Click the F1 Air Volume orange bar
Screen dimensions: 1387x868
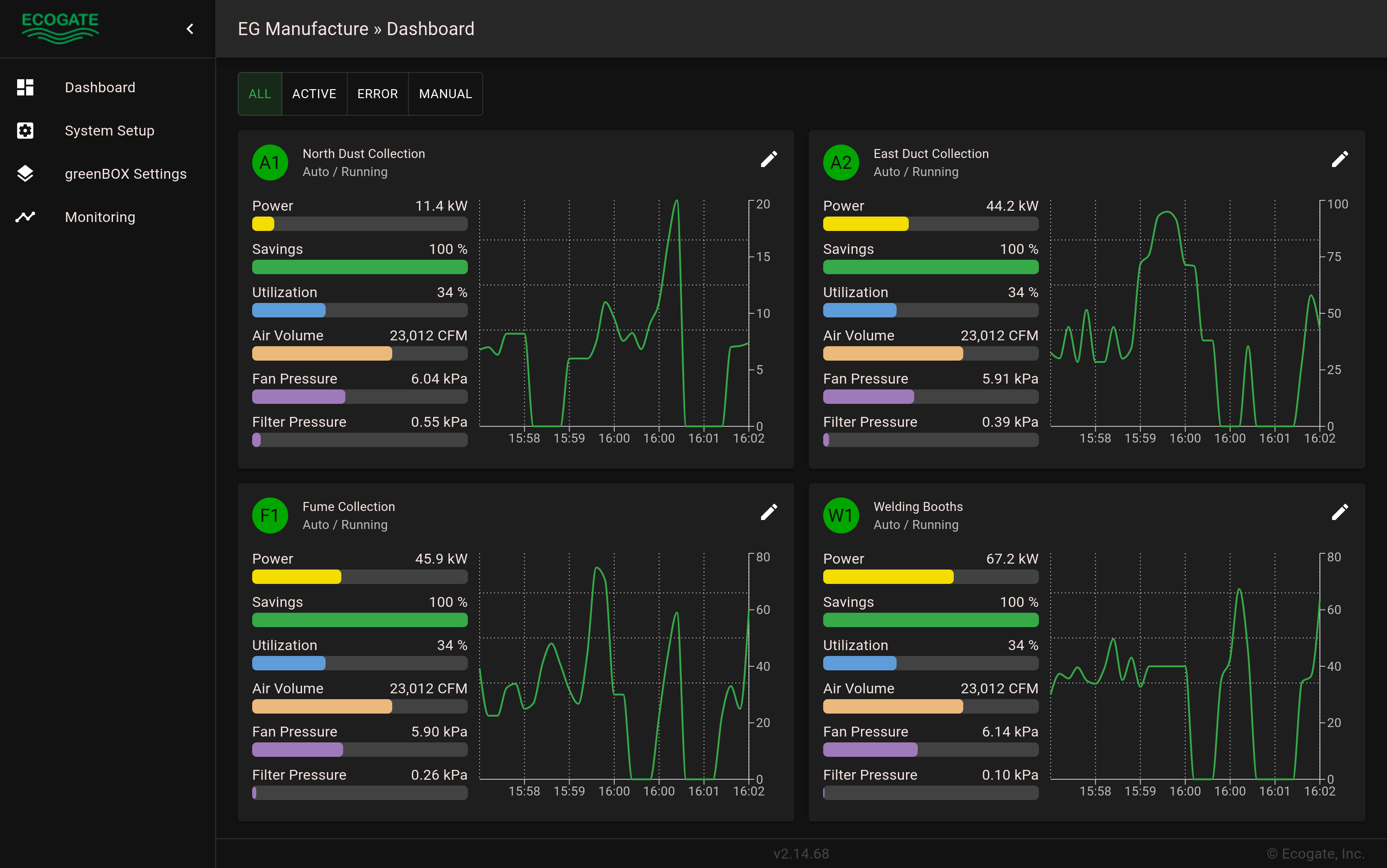360,707
